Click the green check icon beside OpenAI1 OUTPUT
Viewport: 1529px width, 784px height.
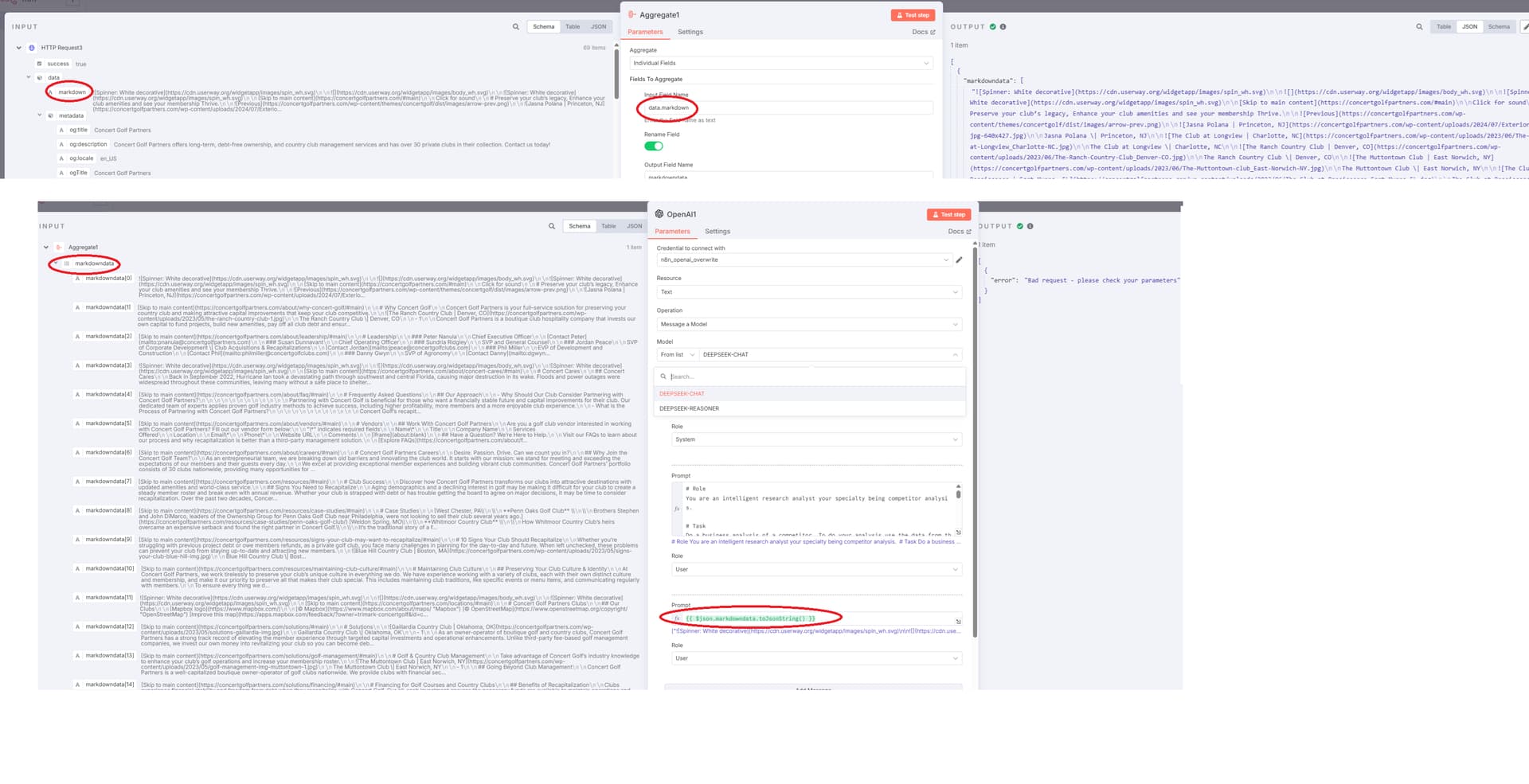click(1019, 226)
